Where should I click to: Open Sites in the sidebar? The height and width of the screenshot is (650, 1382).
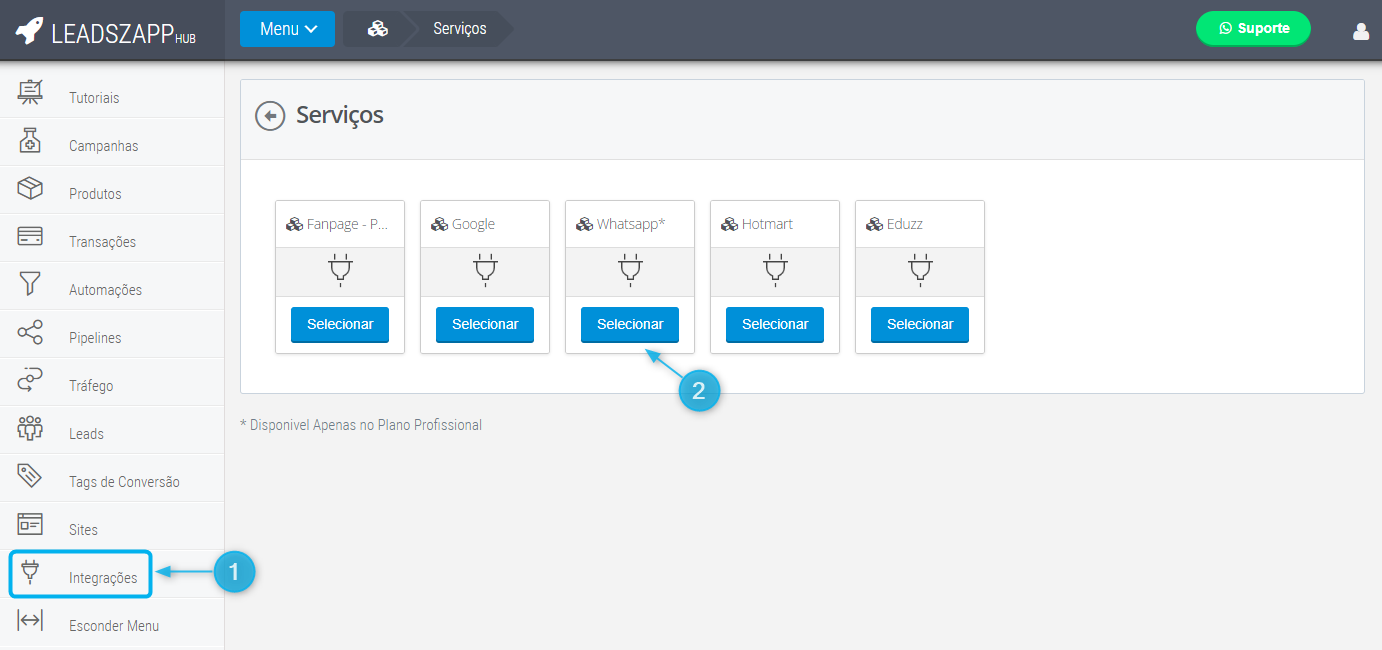83,530
